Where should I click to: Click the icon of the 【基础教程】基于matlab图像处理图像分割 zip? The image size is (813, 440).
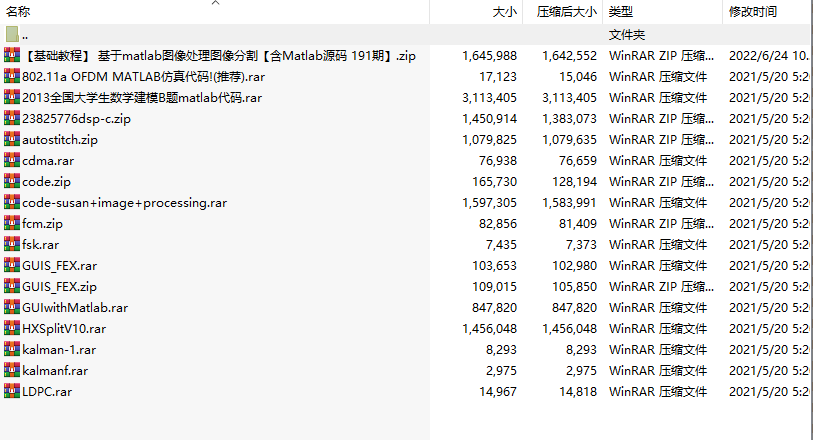[12, 55]
